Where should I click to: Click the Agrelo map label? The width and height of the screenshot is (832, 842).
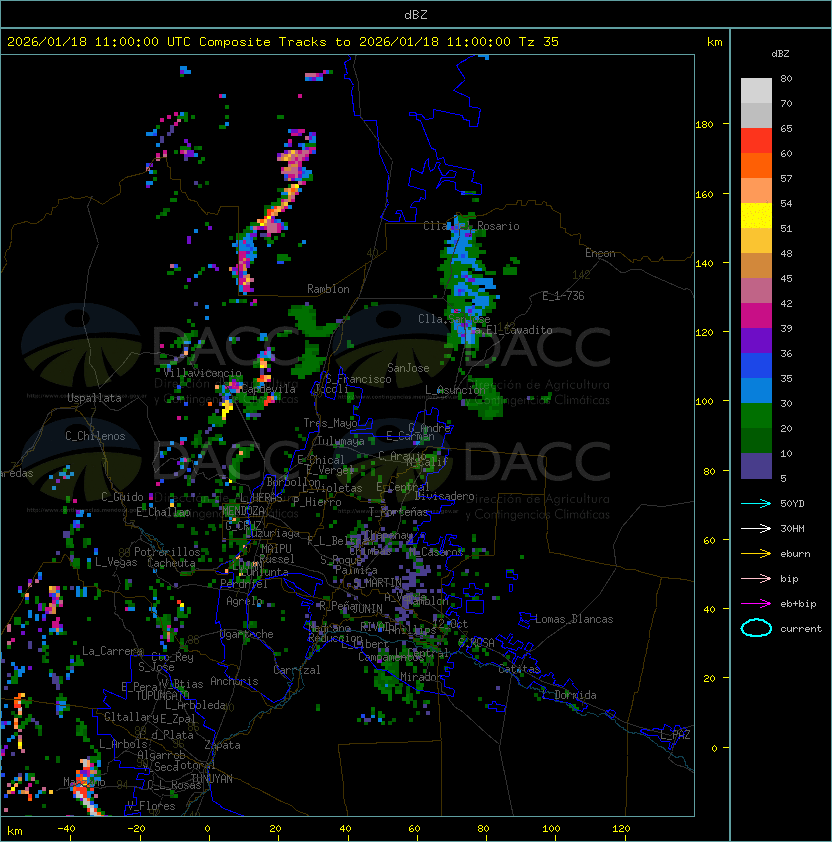pos(244,601)
